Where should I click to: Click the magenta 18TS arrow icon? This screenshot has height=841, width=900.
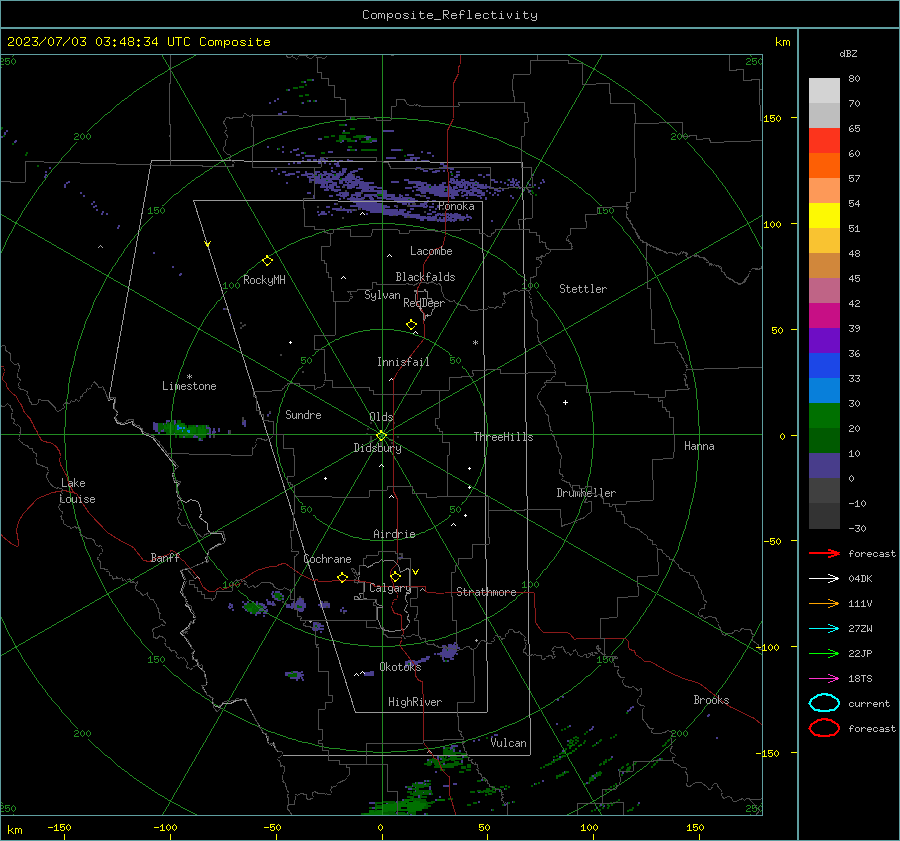pyautogui.click(x=824, y=679)
